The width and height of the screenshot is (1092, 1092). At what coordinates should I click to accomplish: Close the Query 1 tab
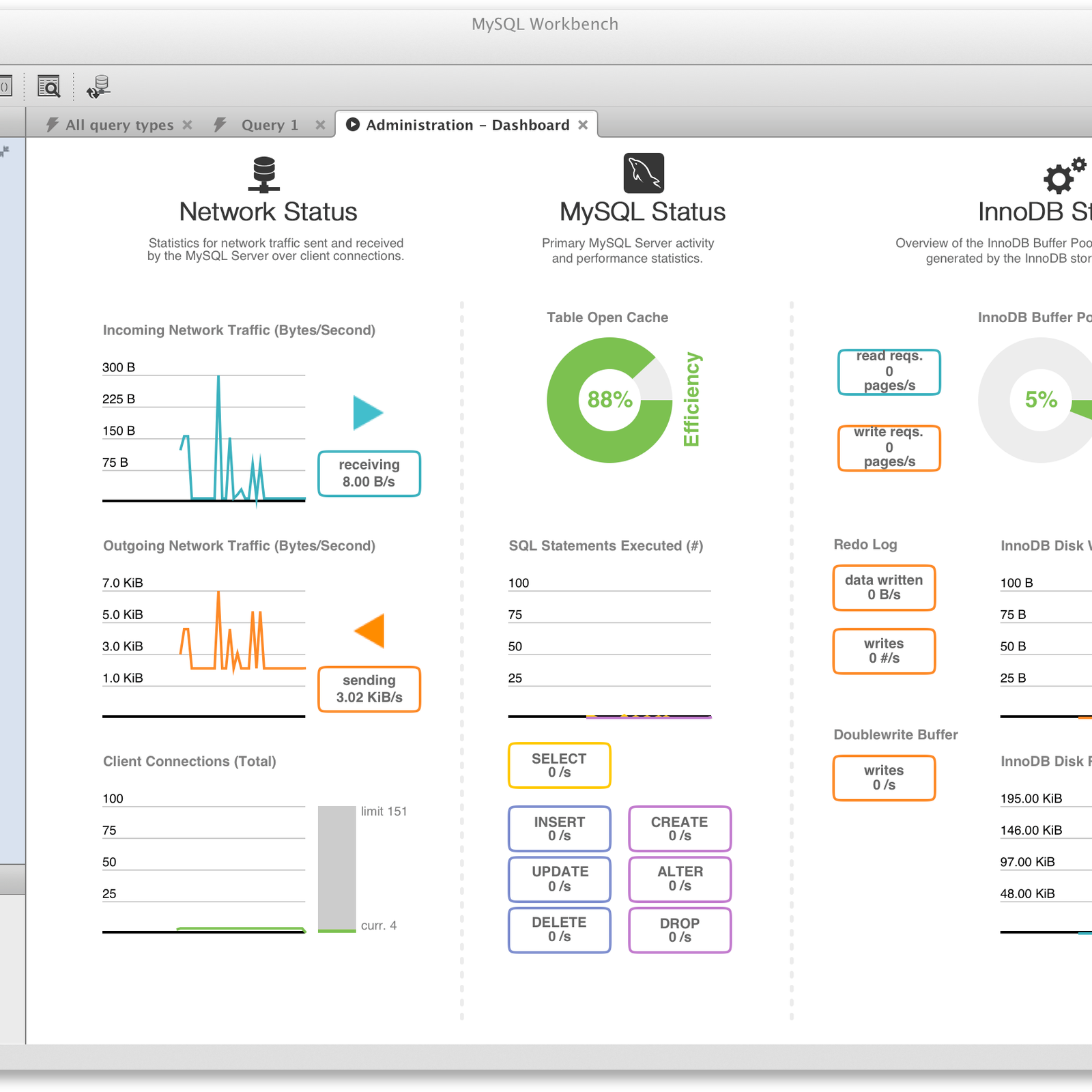pyautogui.click(x=320, y=125)
